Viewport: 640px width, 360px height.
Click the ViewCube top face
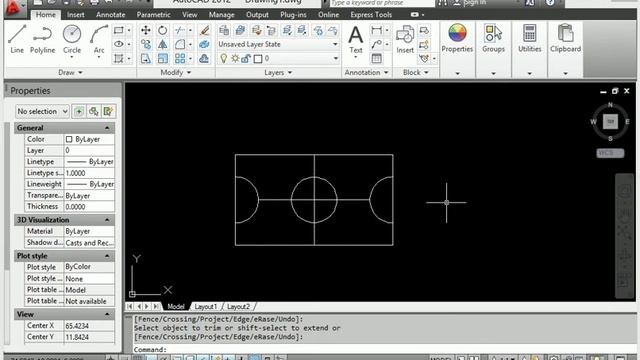pos(610,122)
